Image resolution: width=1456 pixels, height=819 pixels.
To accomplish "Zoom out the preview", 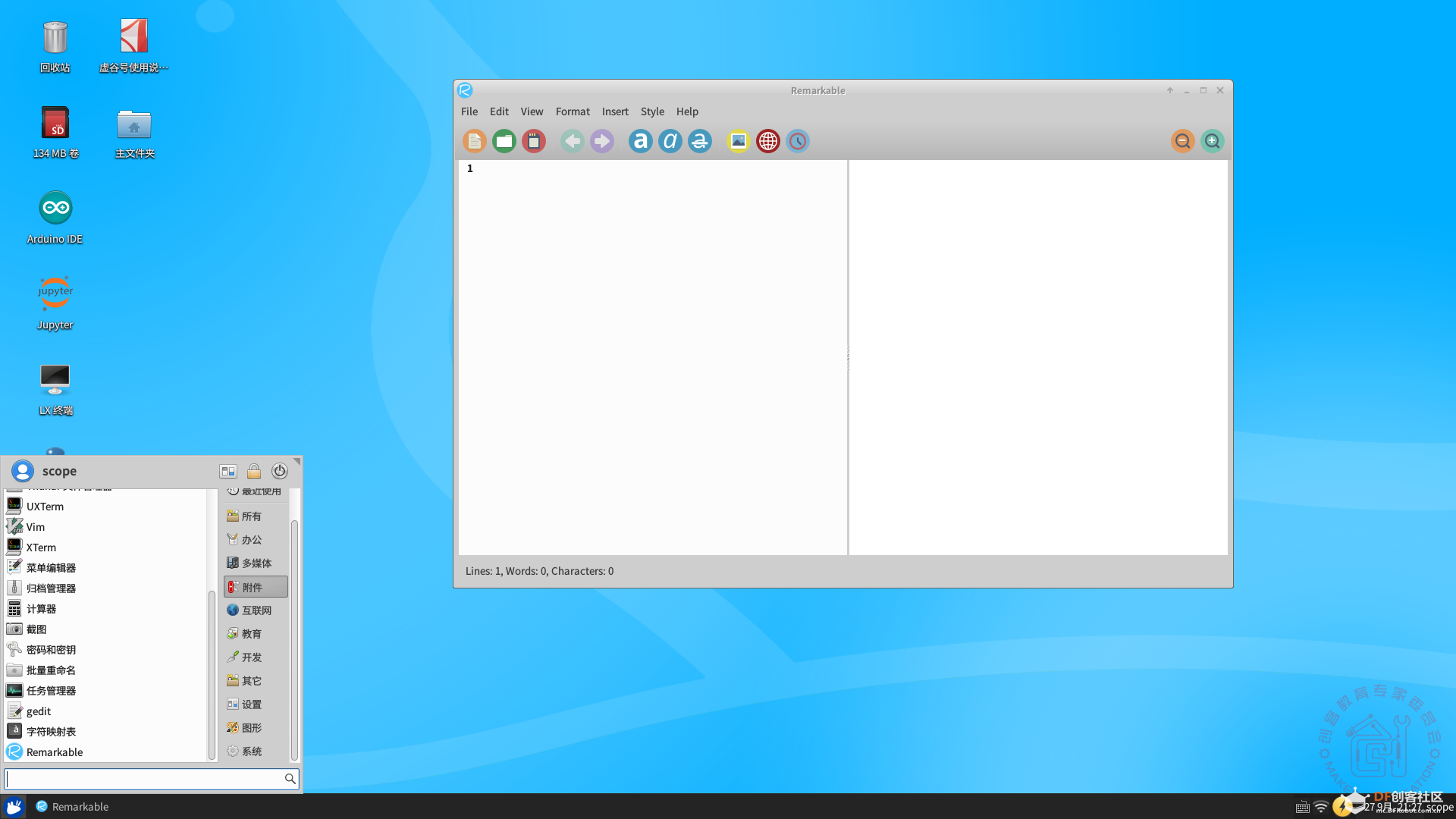I will [x=1181, y=141].
